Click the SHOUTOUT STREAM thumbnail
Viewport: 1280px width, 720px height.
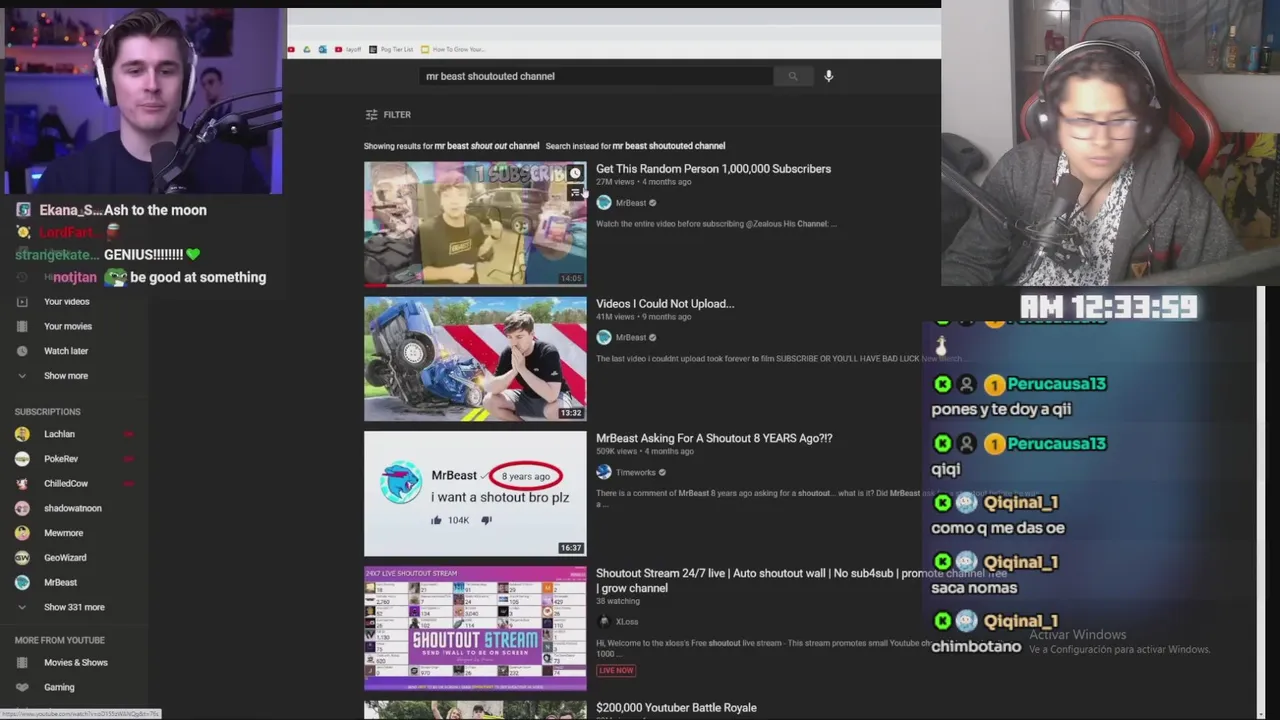pos(475,628)
